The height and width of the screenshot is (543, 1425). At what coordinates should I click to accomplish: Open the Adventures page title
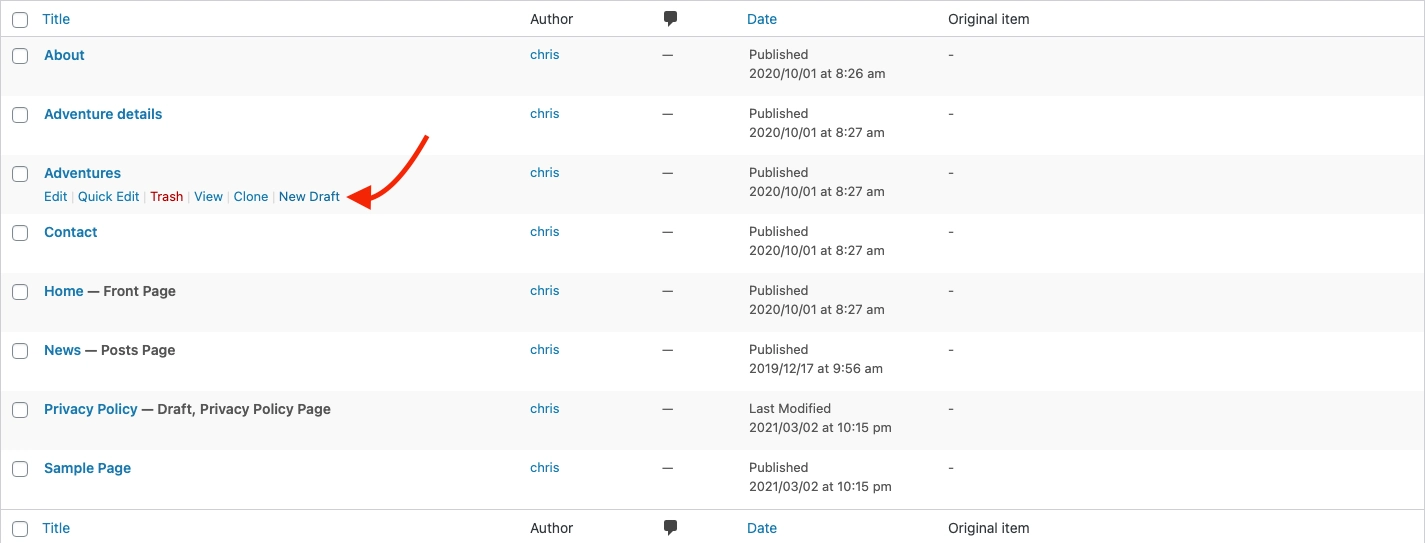coord(82,173)
